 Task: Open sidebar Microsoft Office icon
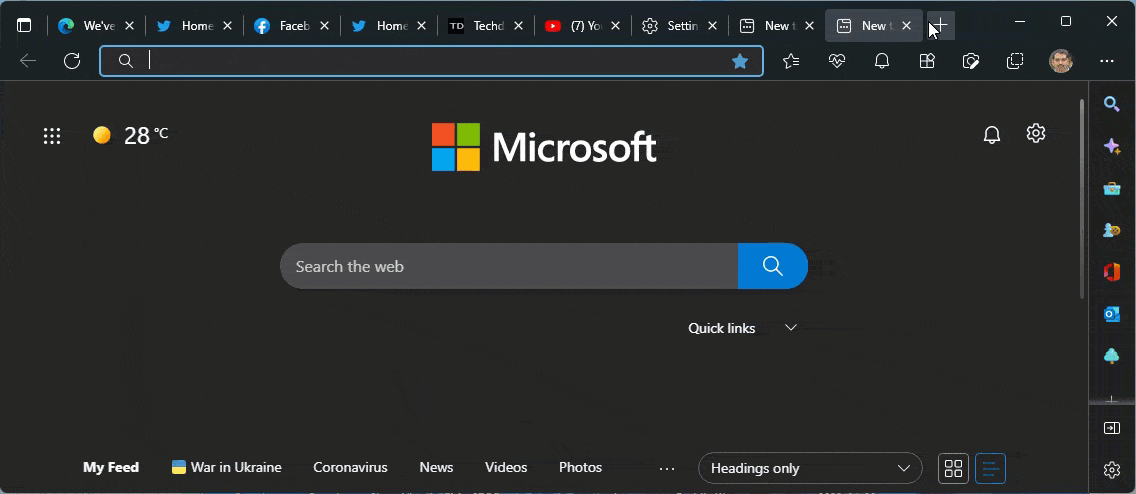(1111, 272)
